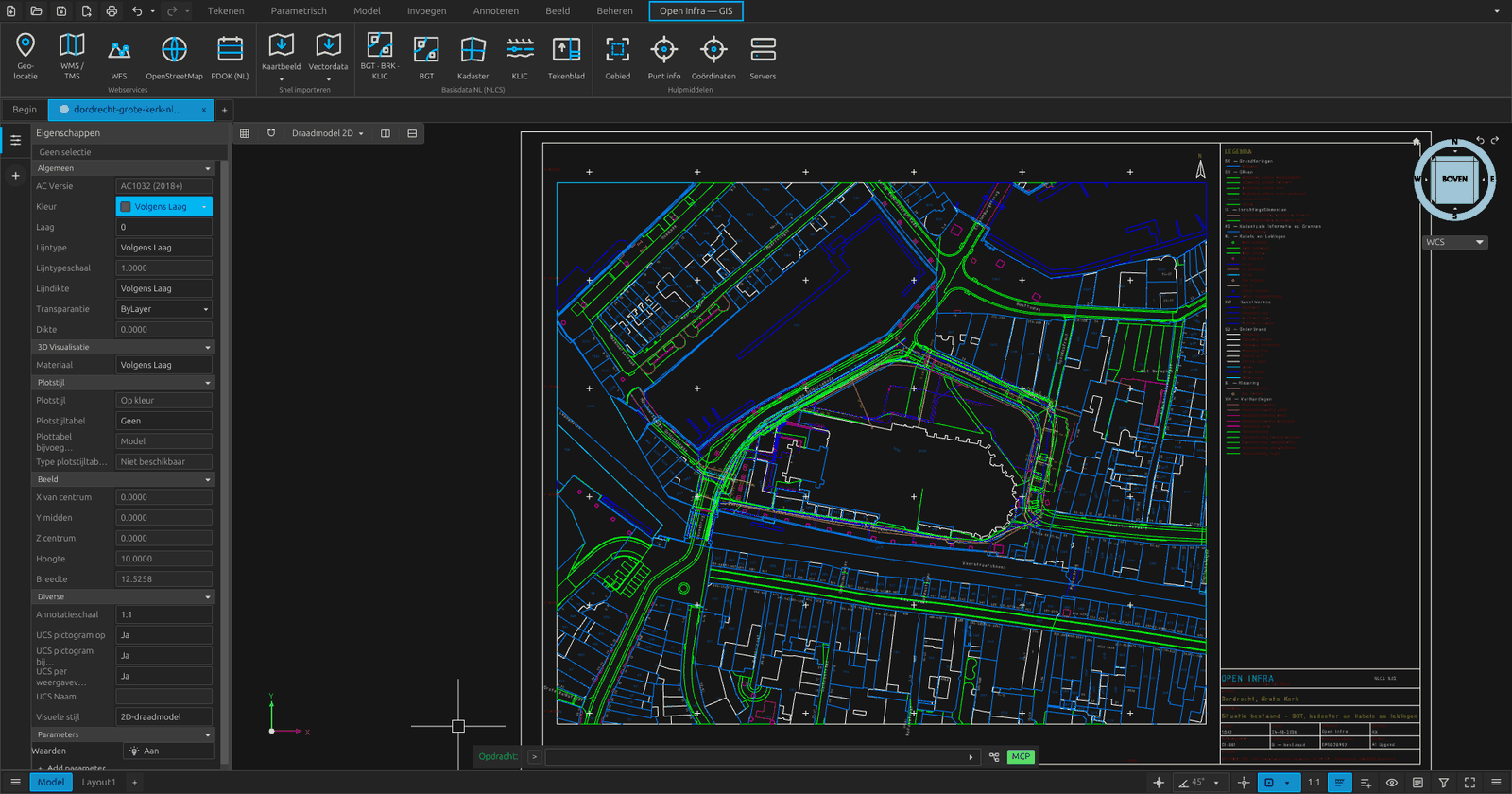The width and height of the screenshot is (1512, 794).
Task: Open the Servers manager
Action: pyautogui.click(x=763, y=56)
